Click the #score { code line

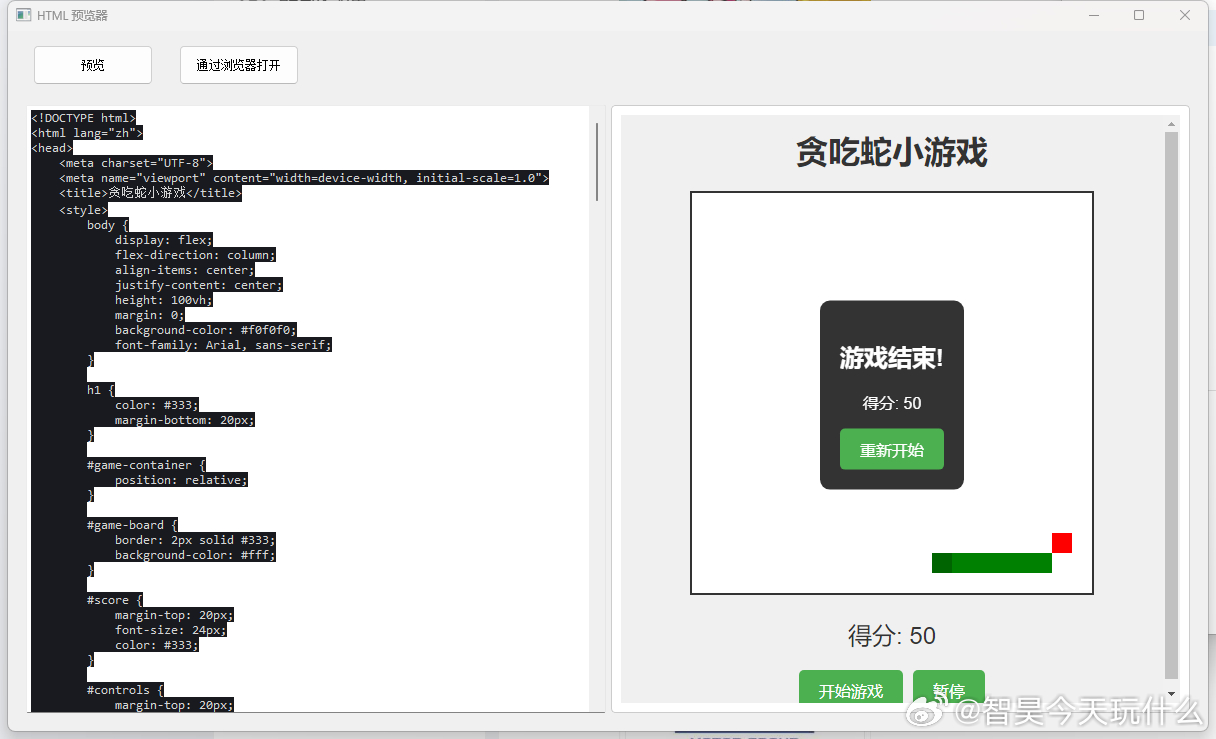pyautogui.click(x=115, y=600)
